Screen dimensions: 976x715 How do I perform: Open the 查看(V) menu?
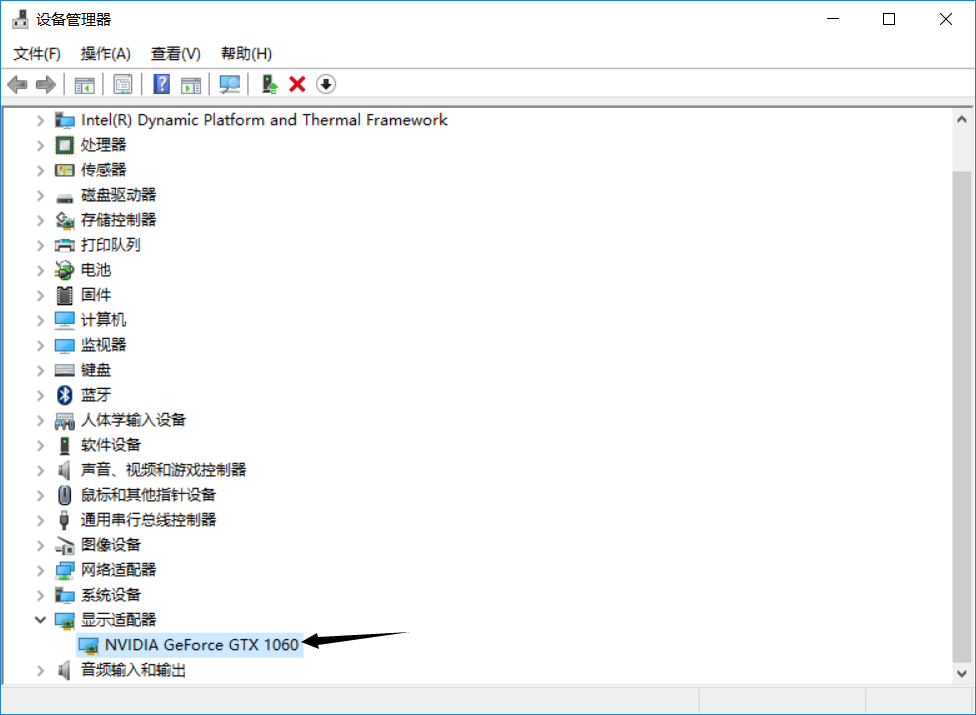[x=175, y=53]
